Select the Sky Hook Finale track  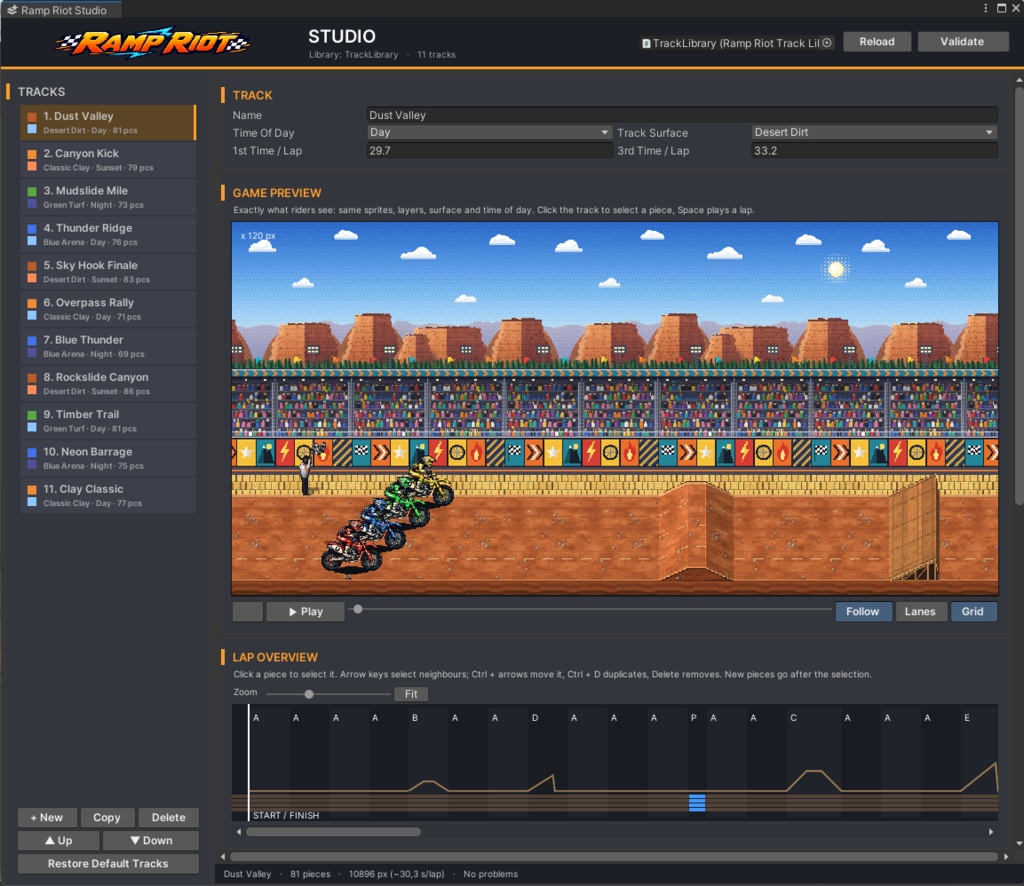(x=108, y=272)
